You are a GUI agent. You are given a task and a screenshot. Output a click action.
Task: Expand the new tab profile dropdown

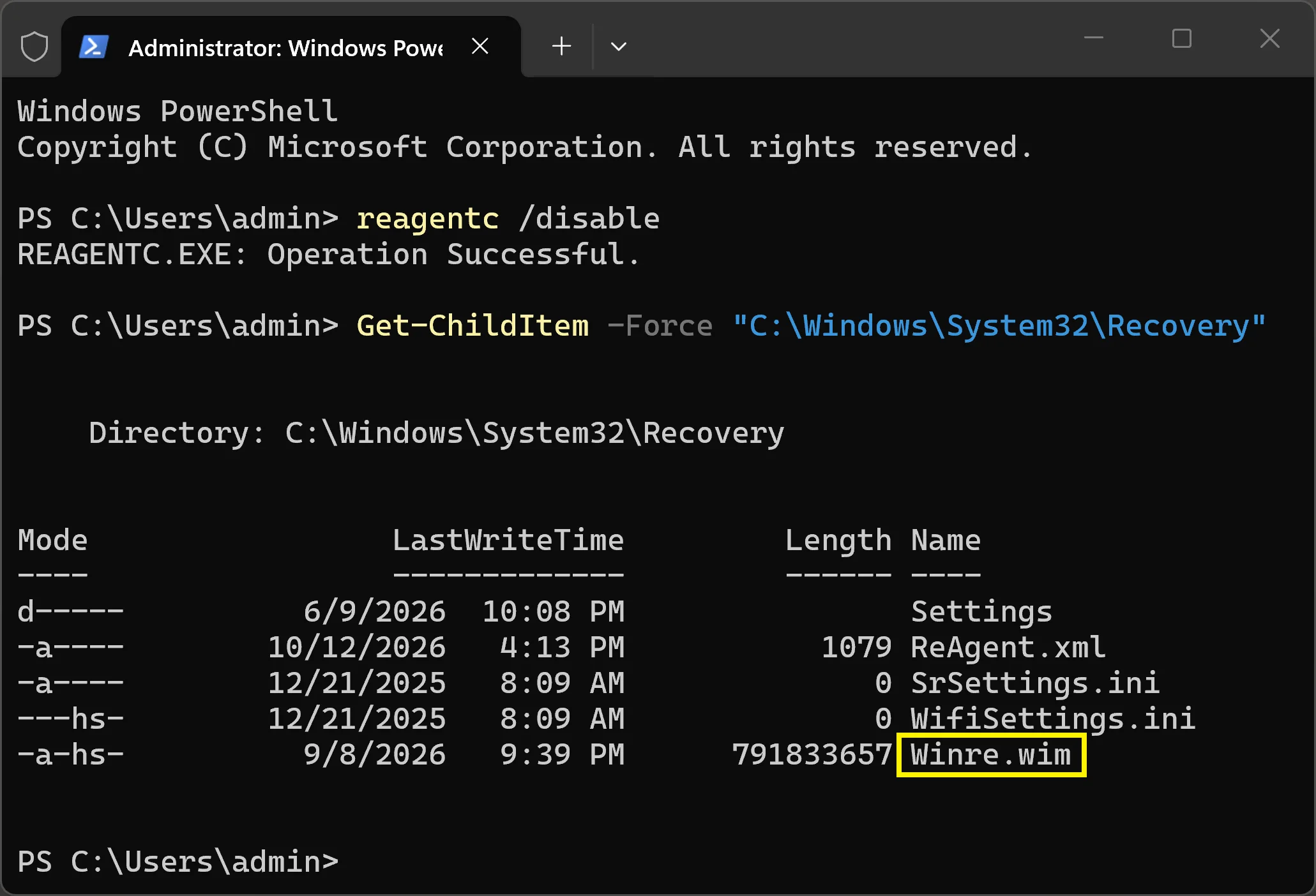coord(618,46)
